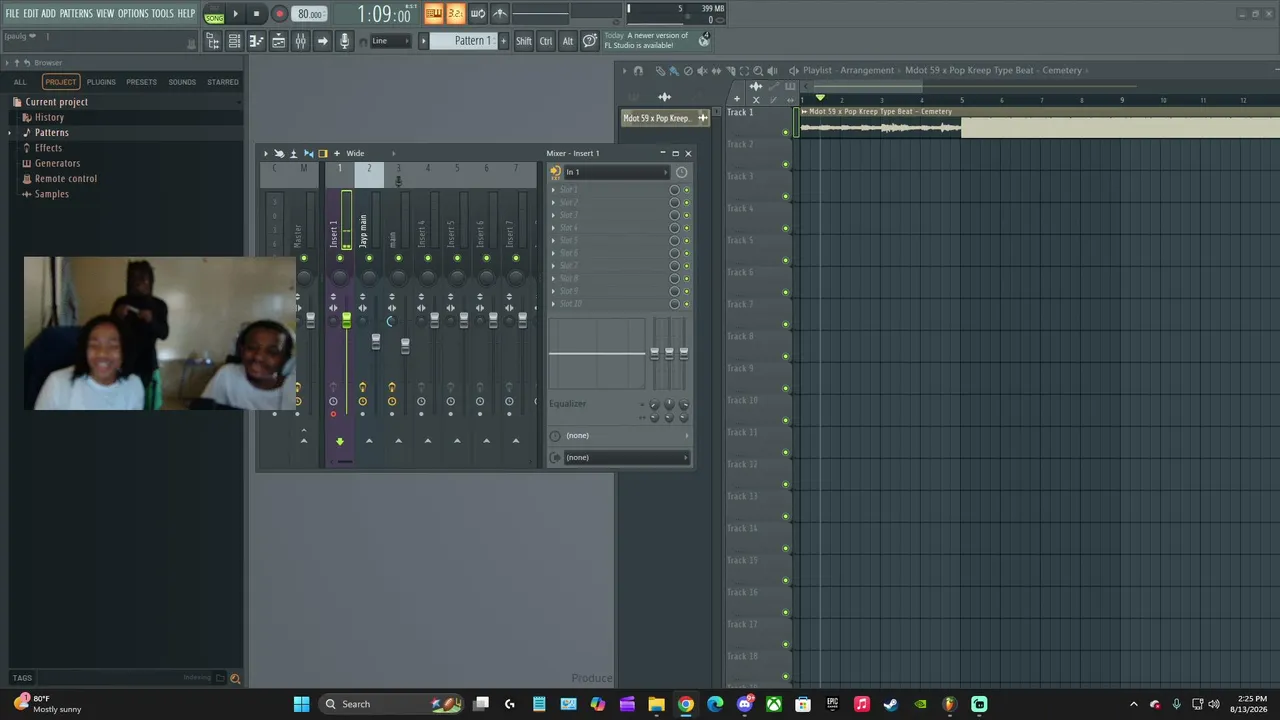Open the VIEW menu
Screen dimensions: 1280x720
coord(105,14)
